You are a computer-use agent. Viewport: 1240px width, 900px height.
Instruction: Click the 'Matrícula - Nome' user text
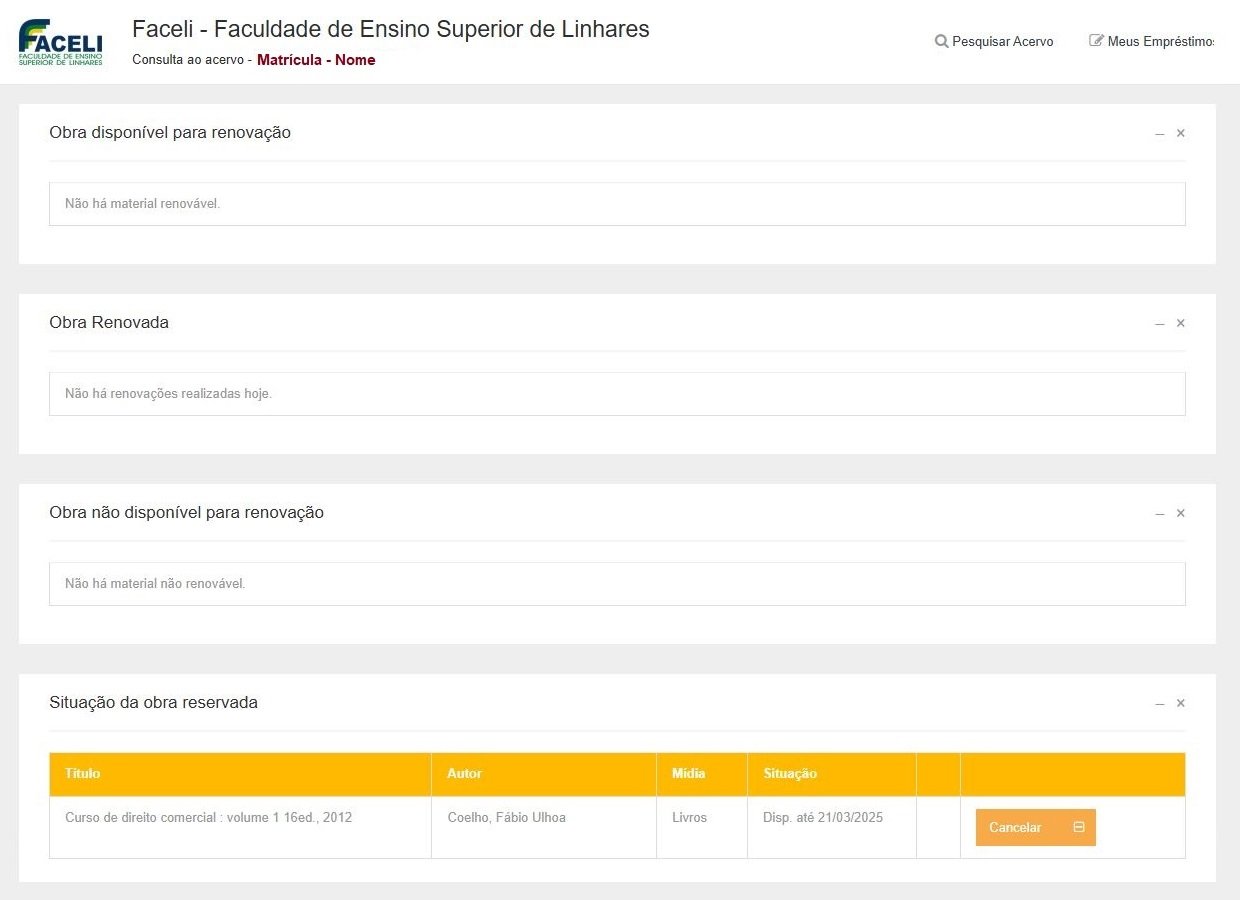[x=316, y=60]
